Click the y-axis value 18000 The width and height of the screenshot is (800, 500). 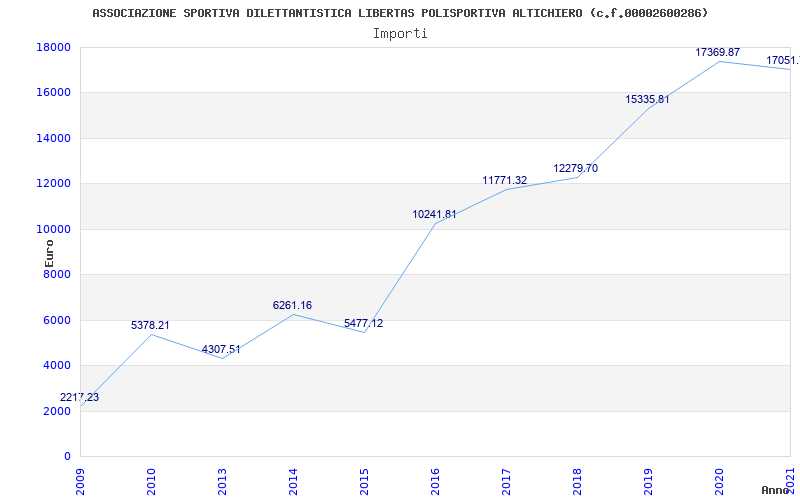pyautogui.click(x=54, y=47)
